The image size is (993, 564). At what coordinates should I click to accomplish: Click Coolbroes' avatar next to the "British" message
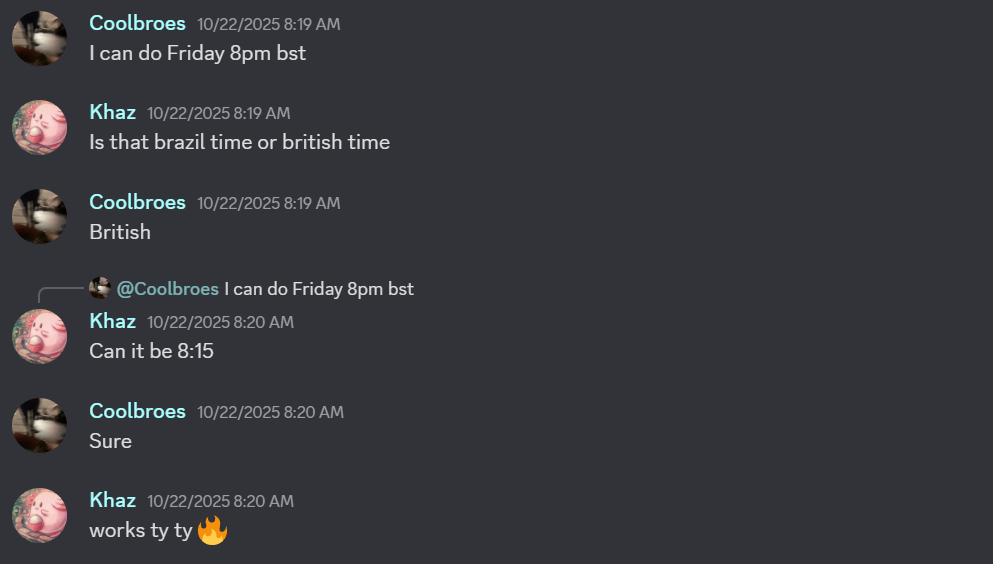pos(39,217)
